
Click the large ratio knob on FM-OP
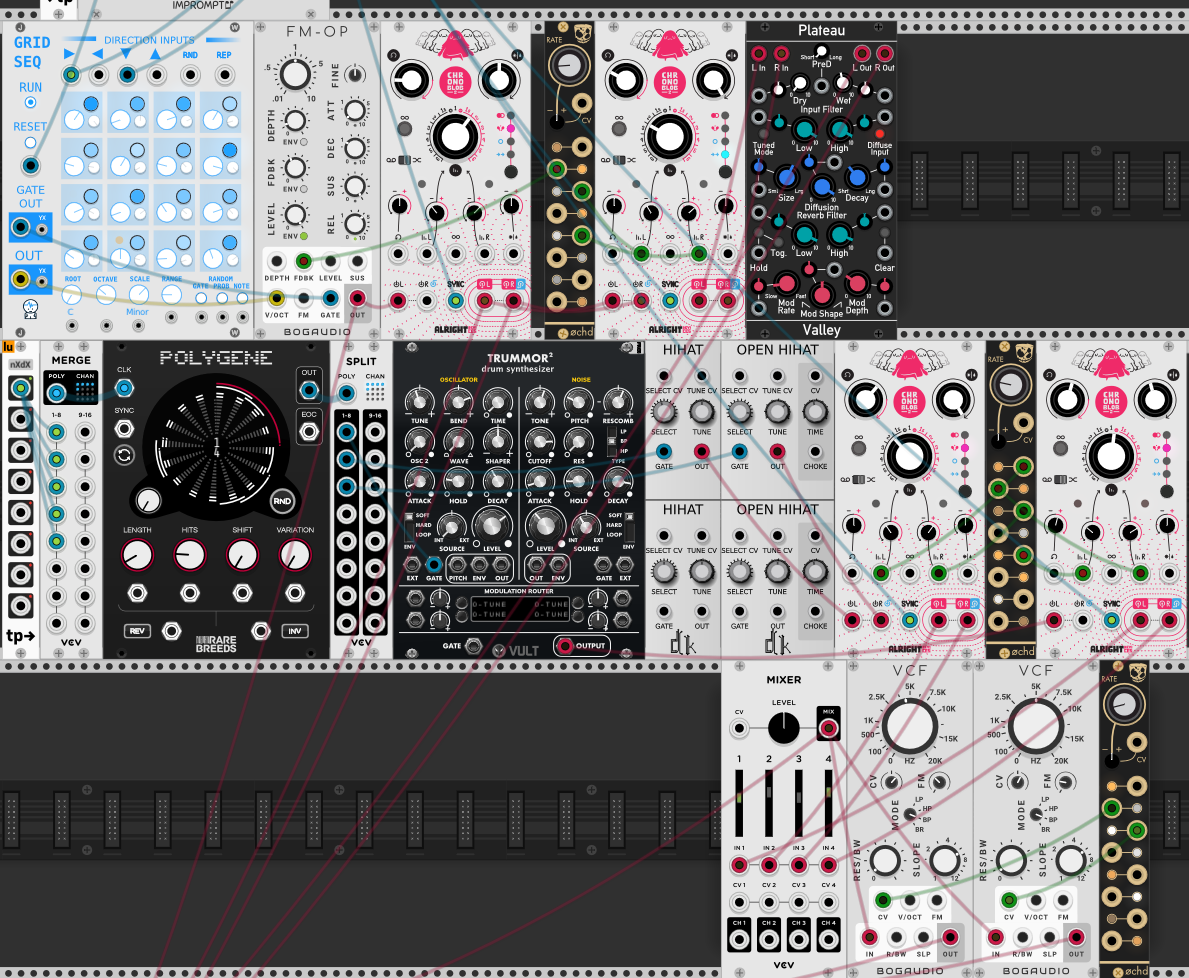click(295, 74)
